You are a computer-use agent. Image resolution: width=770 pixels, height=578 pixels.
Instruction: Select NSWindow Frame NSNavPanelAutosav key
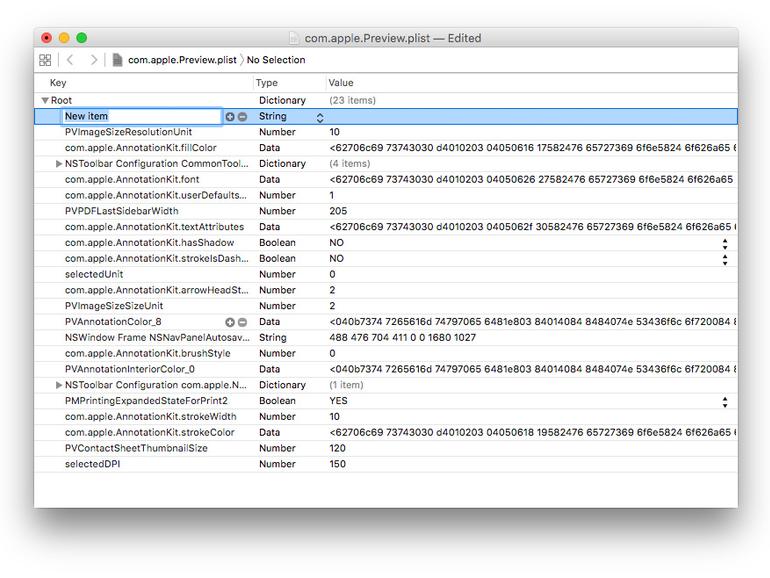(157, 337)
